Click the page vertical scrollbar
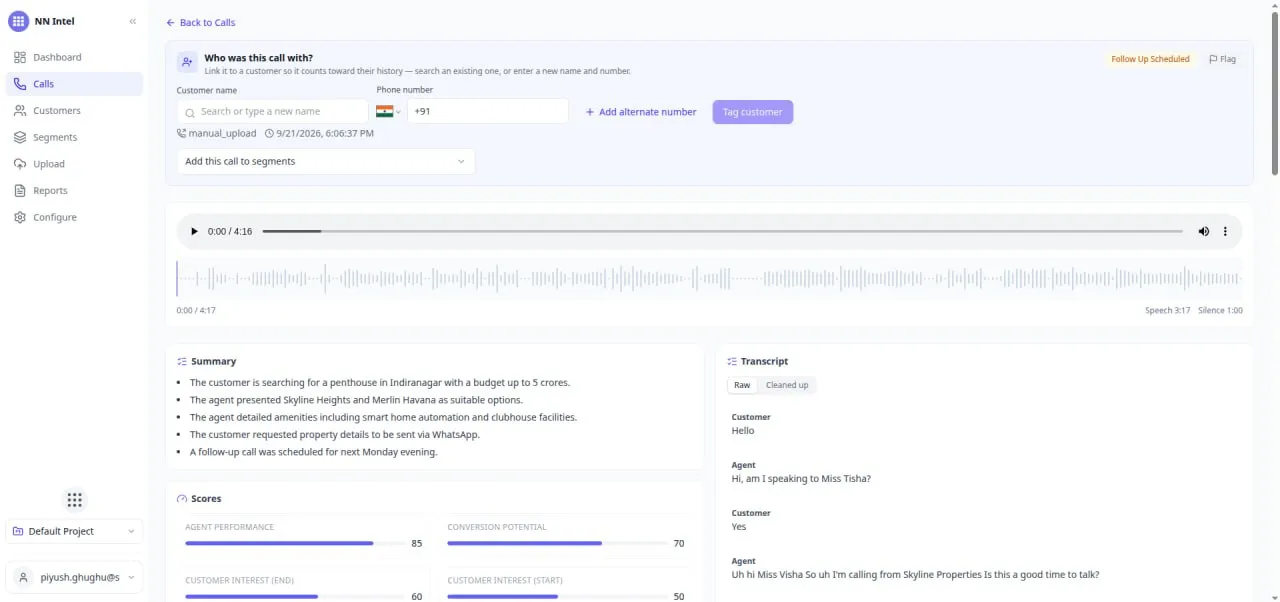Image resolution: width=1280 pixels, height=602 pixels. [1274, 95]
